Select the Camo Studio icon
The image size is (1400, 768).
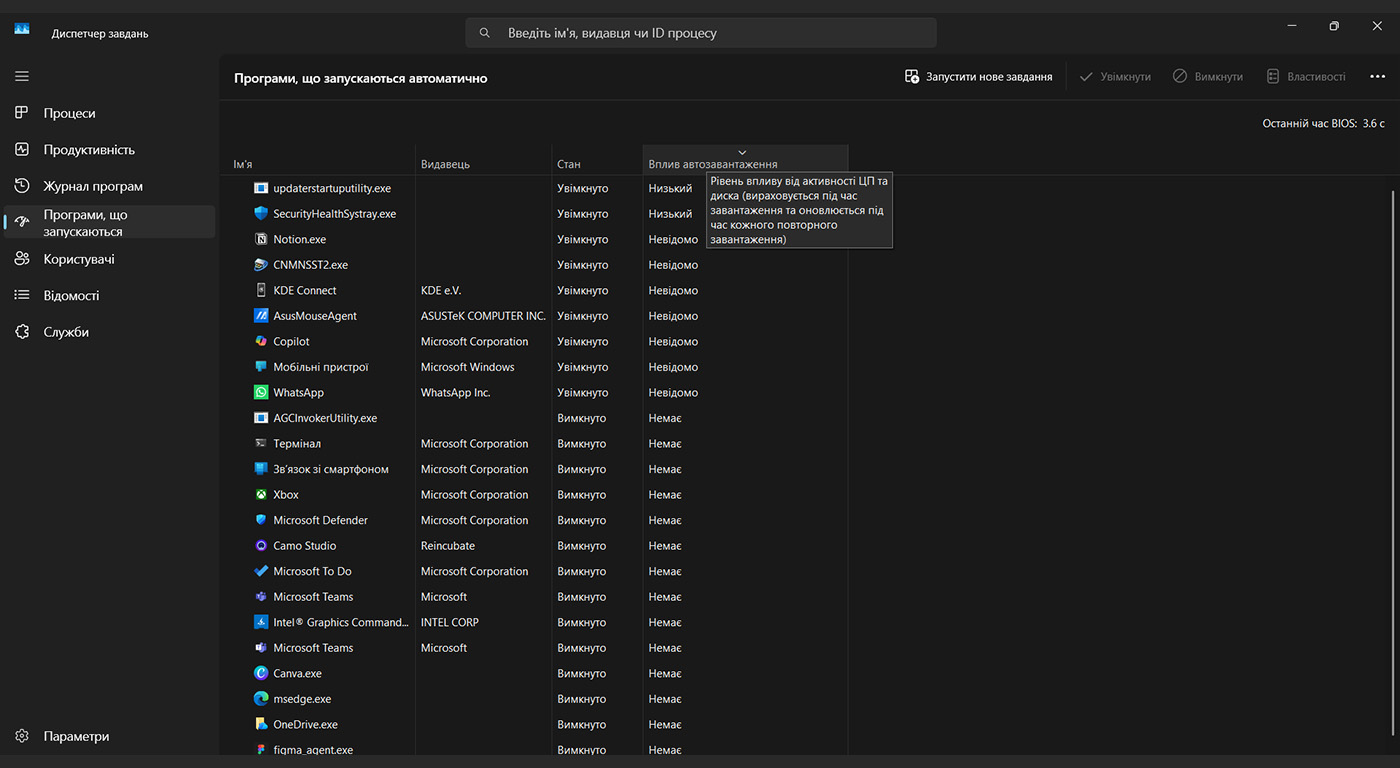[261, 546]
